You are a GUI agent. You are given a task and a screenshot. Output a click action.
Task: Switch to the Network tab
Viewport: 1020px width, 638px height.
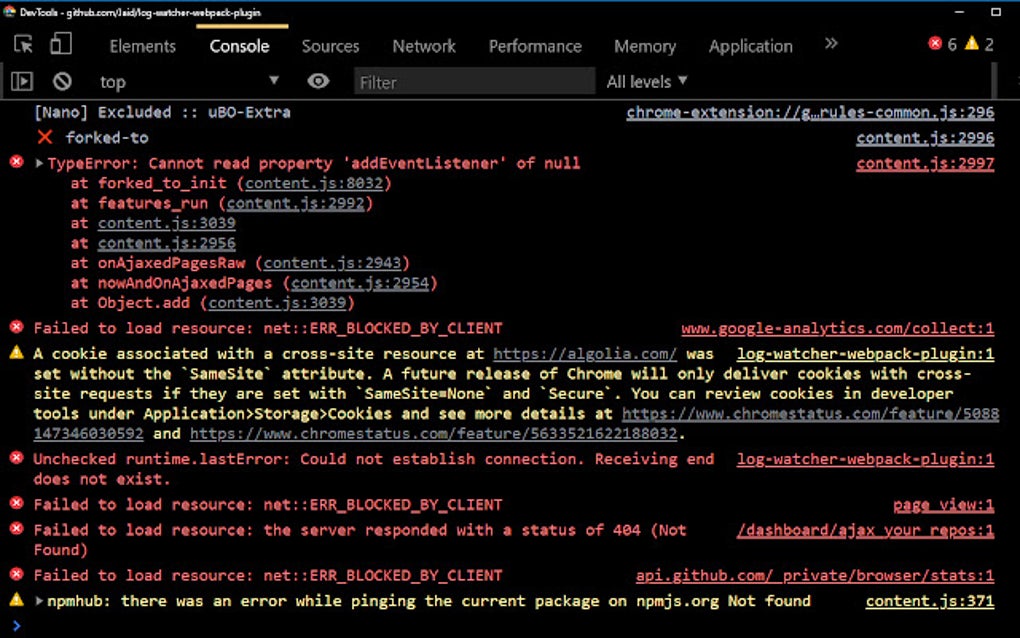[x=423, y=46]
